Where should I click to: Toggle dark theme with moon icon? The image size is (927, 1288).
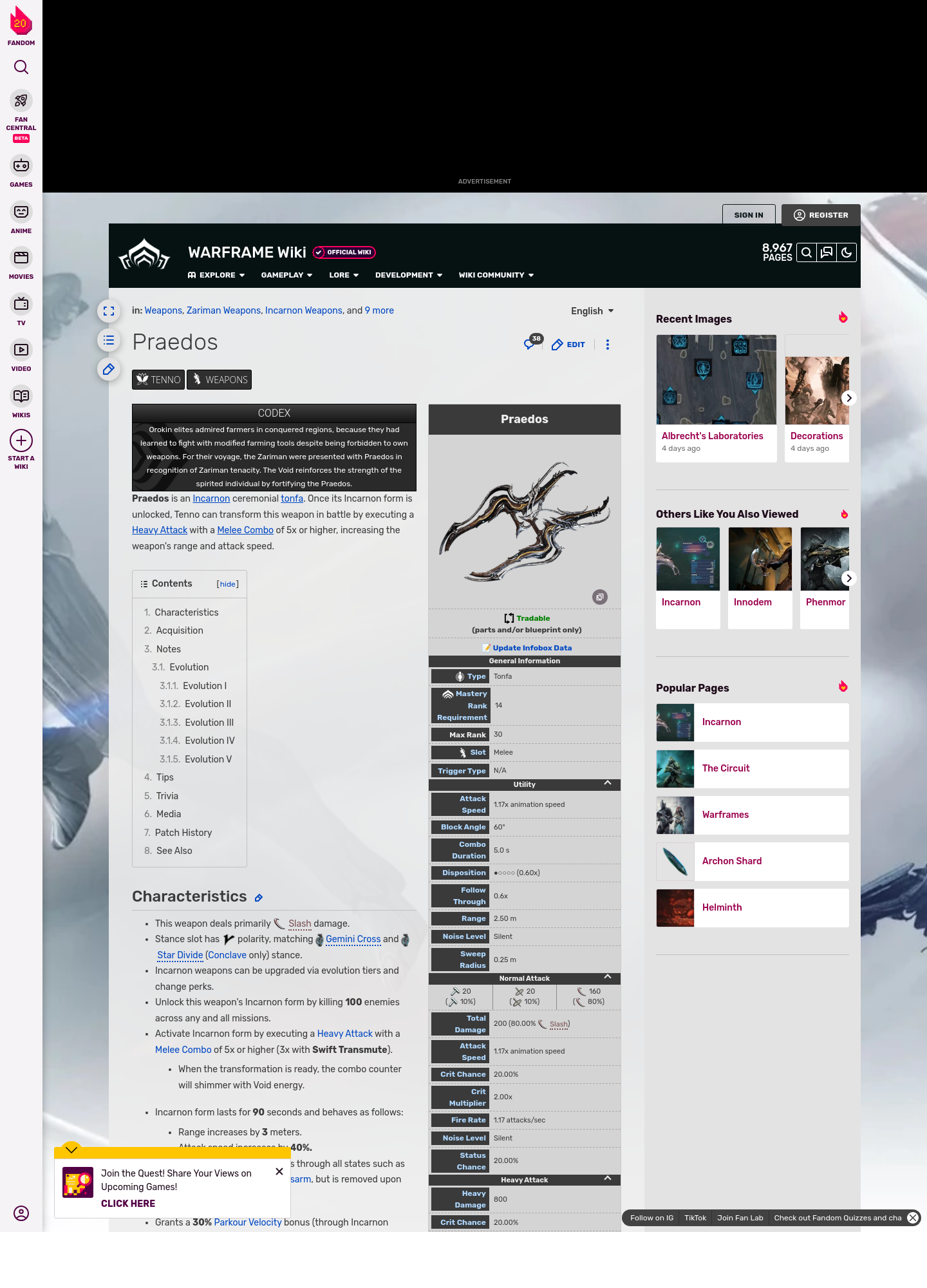[847, 253]
